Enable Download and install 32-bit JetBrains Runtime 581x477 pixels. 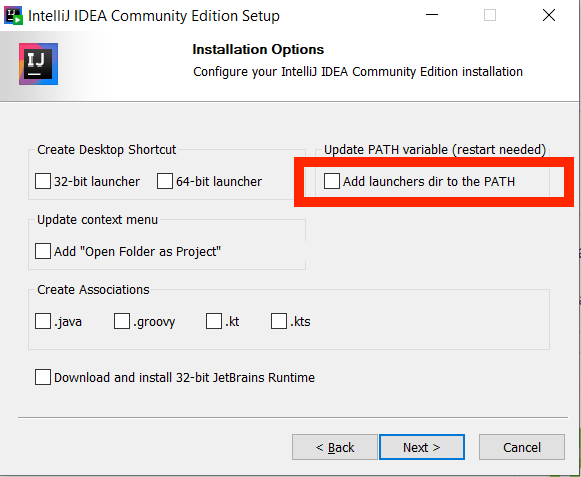coord(43,377)
